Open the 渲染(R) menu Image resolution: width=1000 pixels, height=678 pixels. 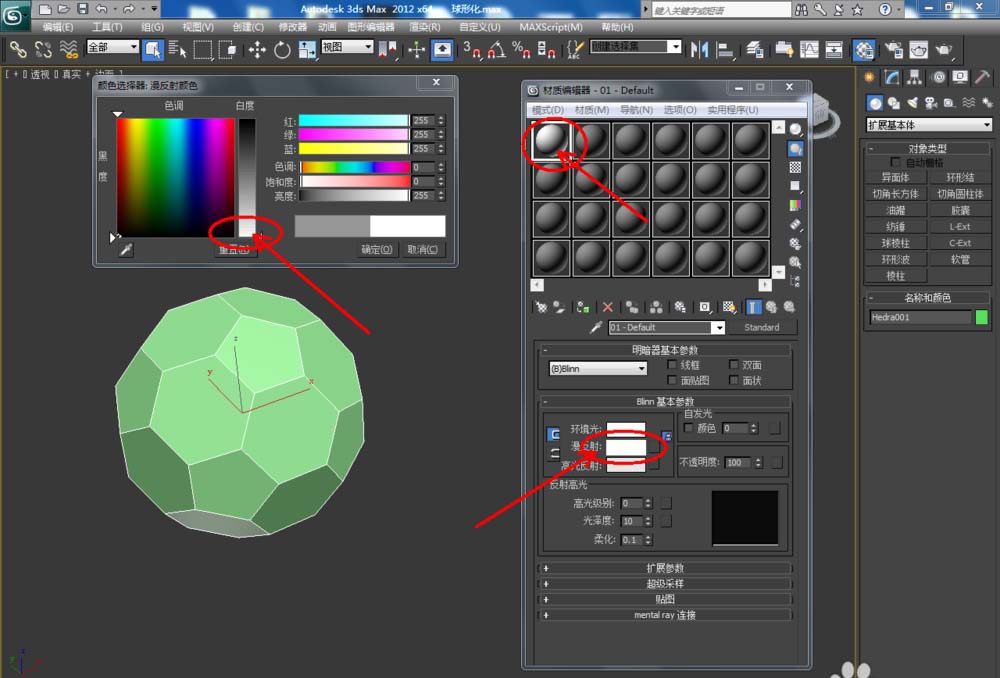[425, 27]
